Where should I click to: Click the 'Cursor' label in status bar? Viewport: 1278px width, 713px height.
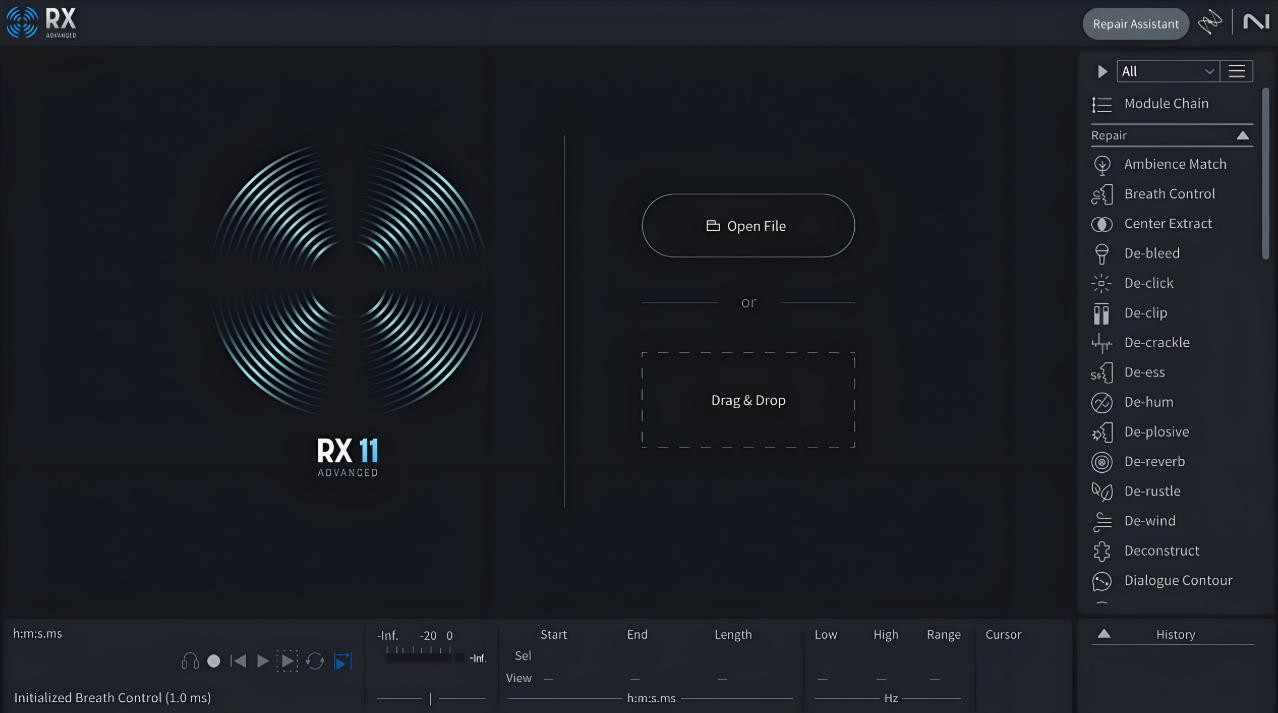(1003, 635)
